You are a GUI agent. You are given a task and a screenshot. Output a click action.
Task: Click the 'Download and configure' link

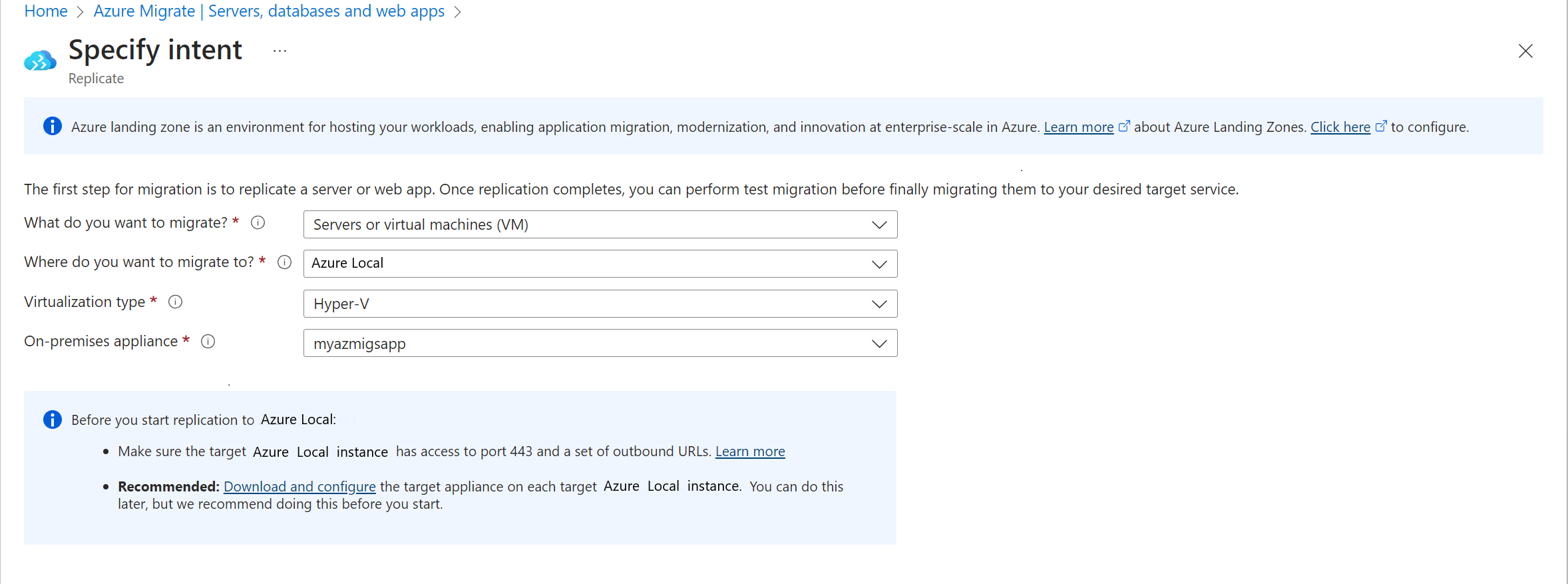(299, 487)
